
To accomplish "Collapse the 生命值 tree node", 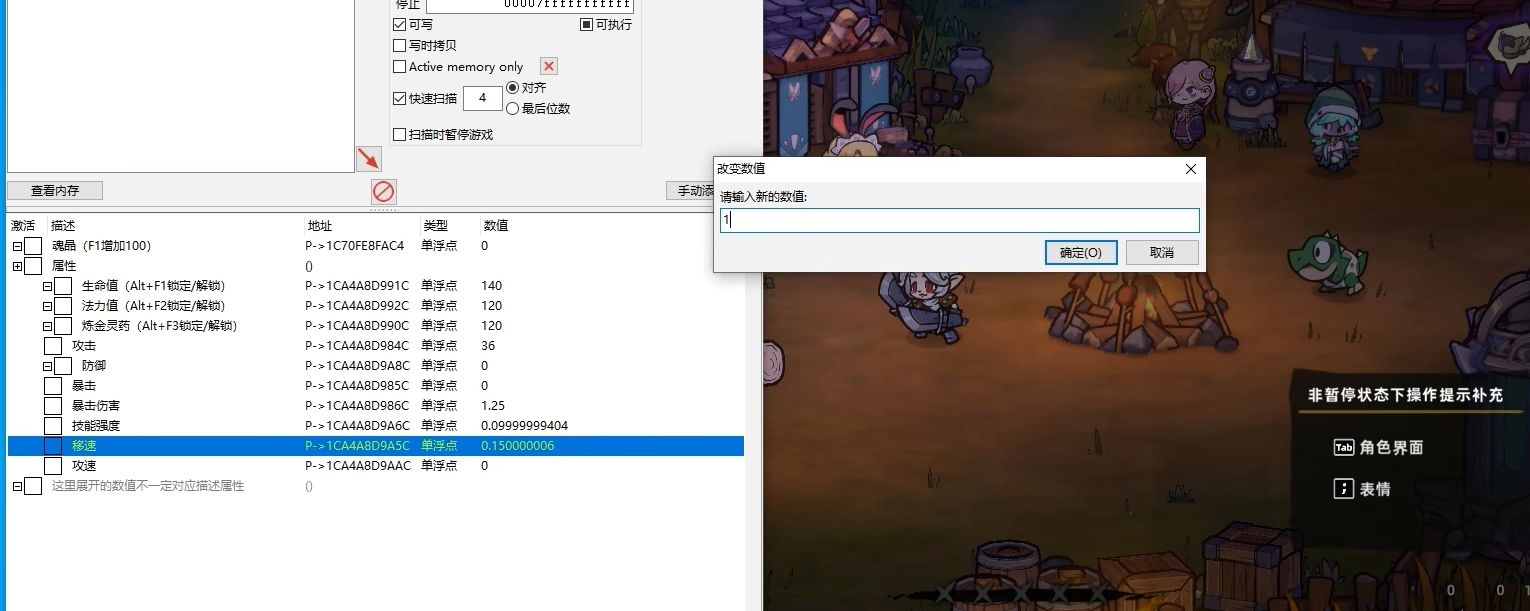I will pyautogui.click(x=47, y=286).
